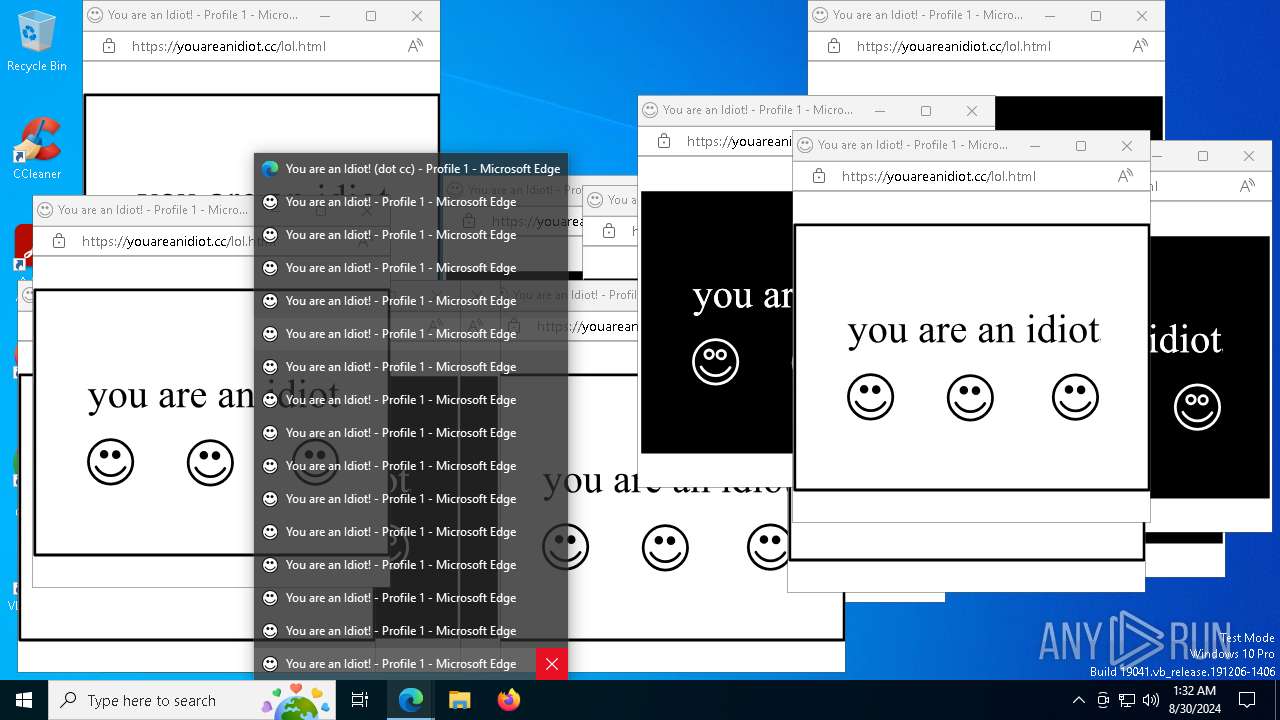The image size is (1280, 720).
Task: Launch the CCleaner desktop shortcut
Action: 37,148
